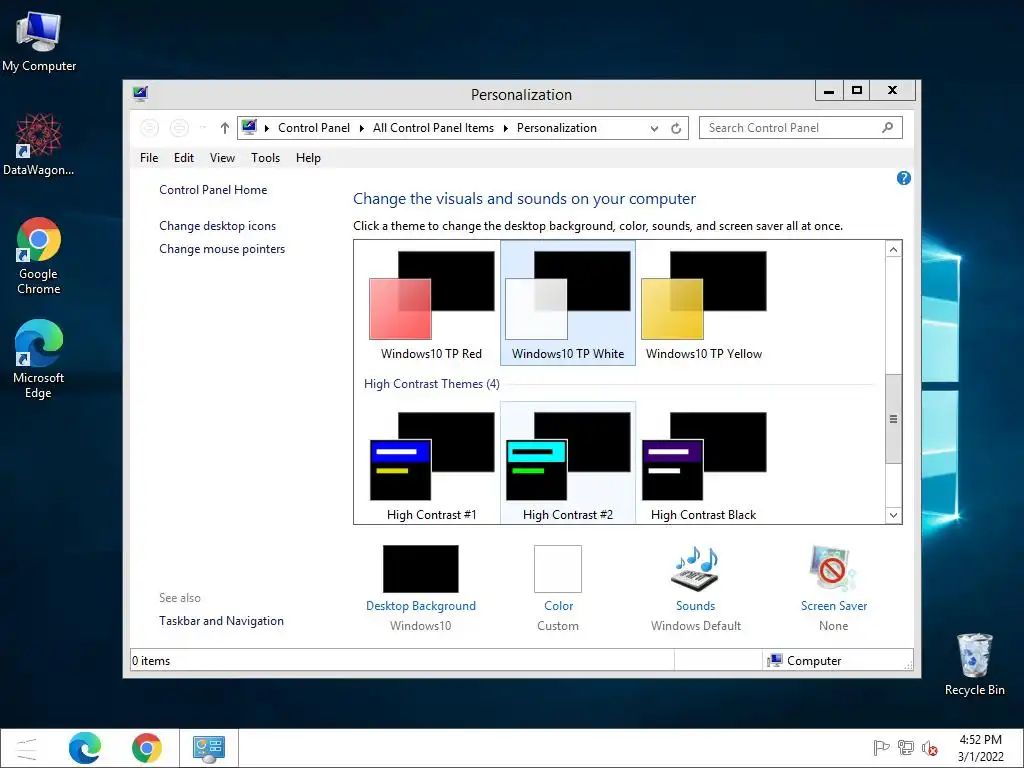Click Change mouse pointers link
Screen dimensions: 1024x768
[x=222, y=249]
